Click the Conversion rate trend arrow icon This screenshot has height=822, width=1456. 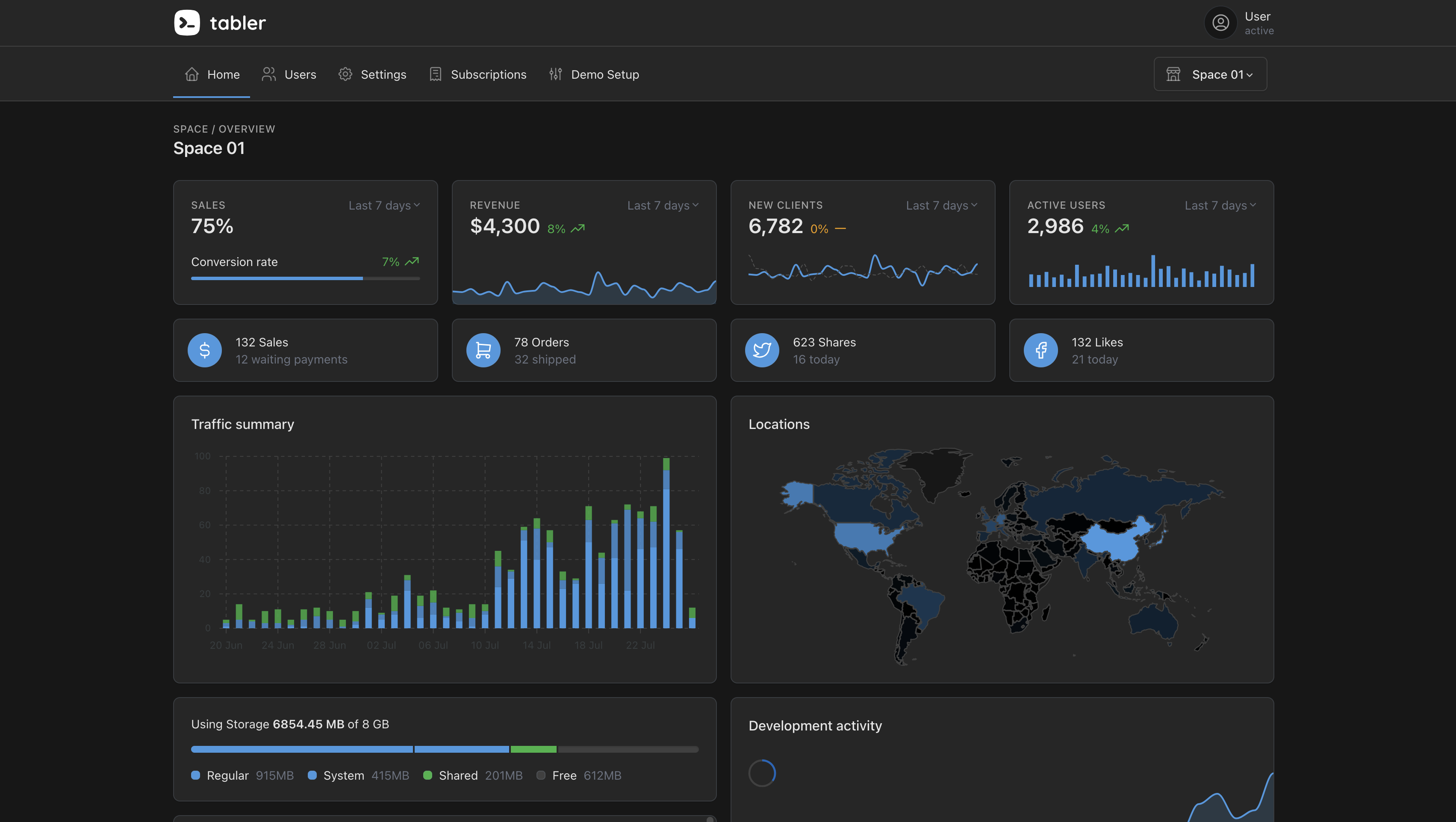[x=412, y=261]
